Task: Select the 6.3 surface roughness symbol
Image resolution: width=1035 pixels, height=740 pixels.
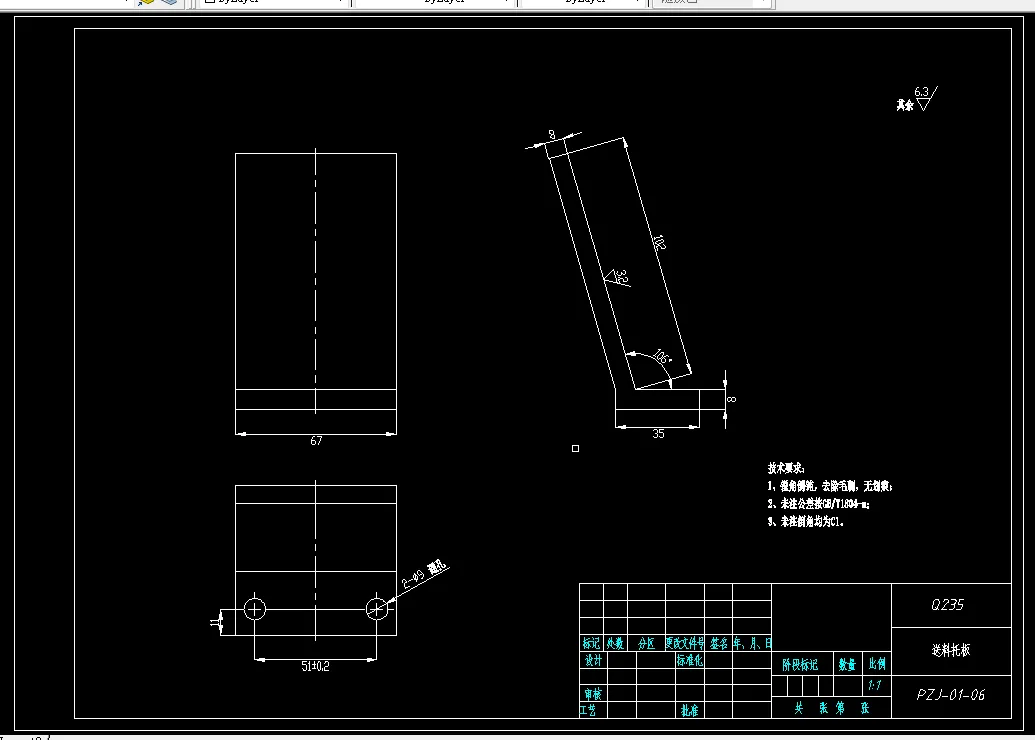Action: 925,98
